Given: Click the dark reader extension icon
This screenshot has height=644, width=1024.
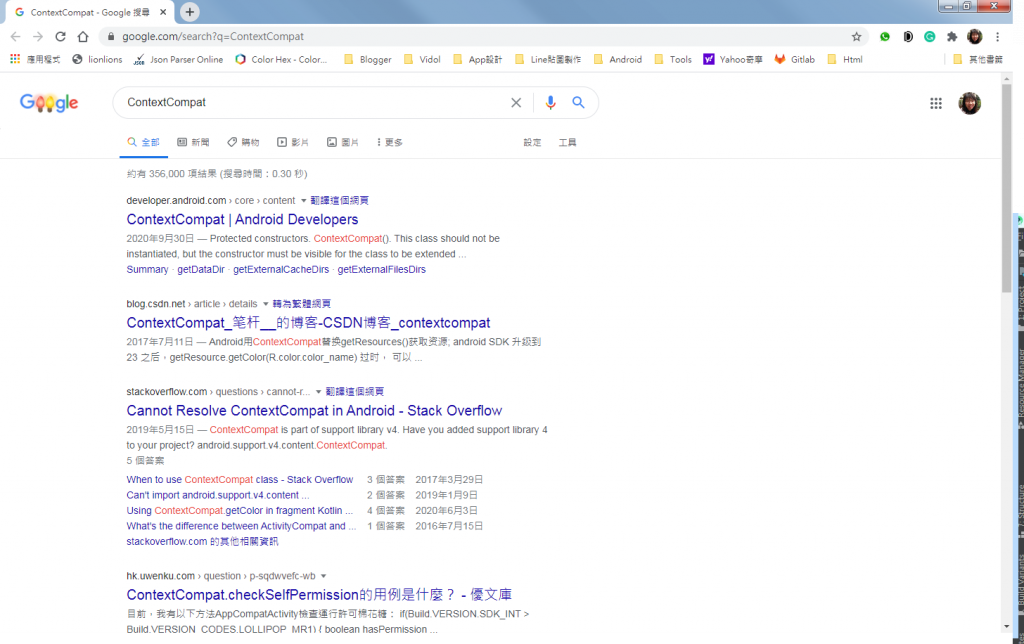Looking at the screenshot, I should pos(908,37).
